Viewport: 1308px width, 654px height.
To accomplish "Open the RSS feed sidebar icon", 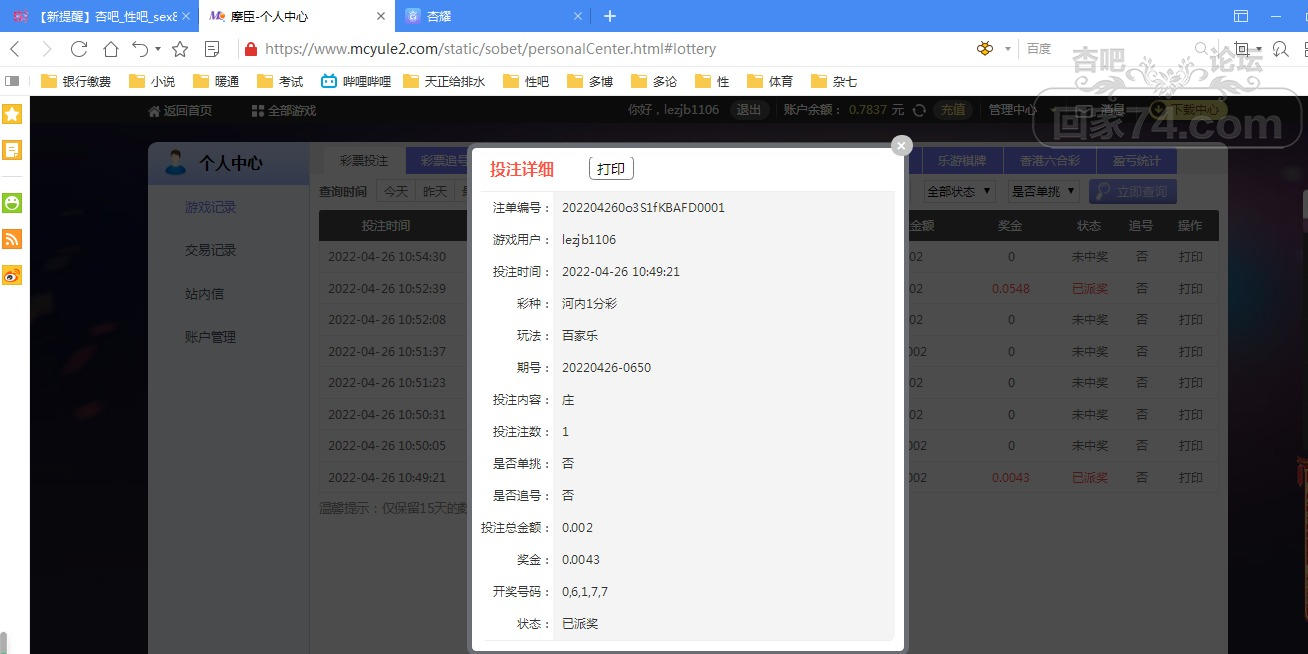I will tap(13, 239).
